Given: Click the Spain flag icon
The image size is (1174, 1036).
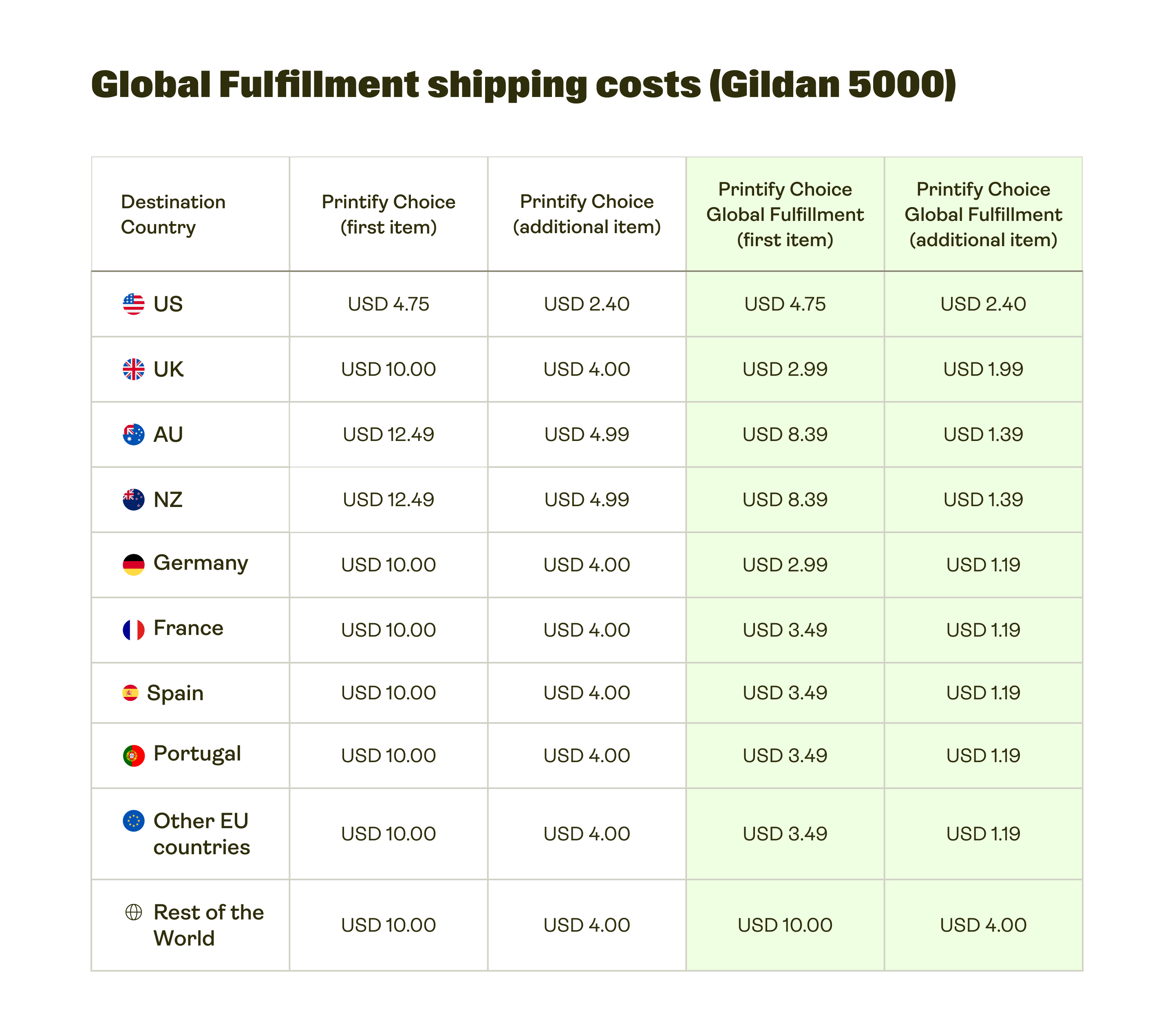Looking at the screenshot, I should pos(130,692).
